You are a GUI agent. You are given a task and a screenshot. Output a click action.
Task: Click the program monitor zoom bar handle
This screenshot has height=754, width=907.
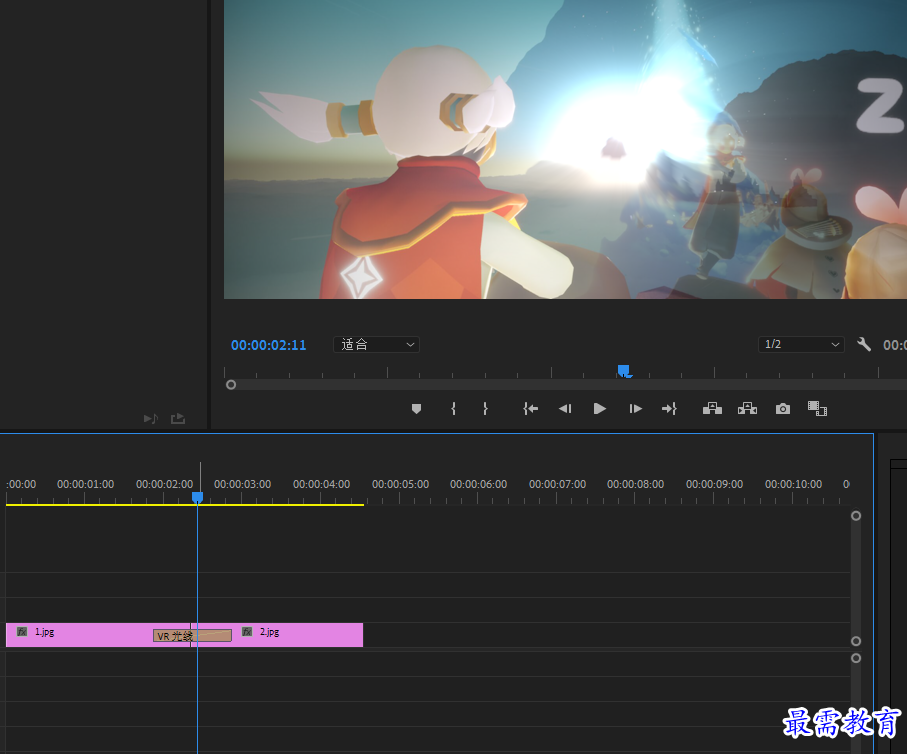pyautogui.click(x=231, y=385)
